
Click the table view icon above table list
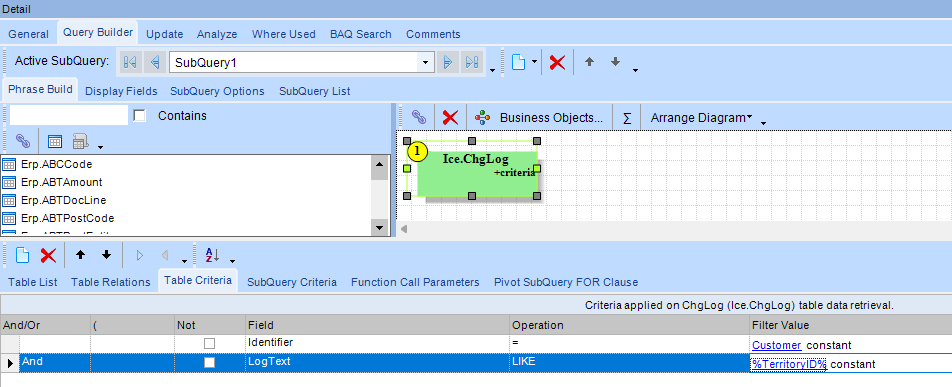55,142
